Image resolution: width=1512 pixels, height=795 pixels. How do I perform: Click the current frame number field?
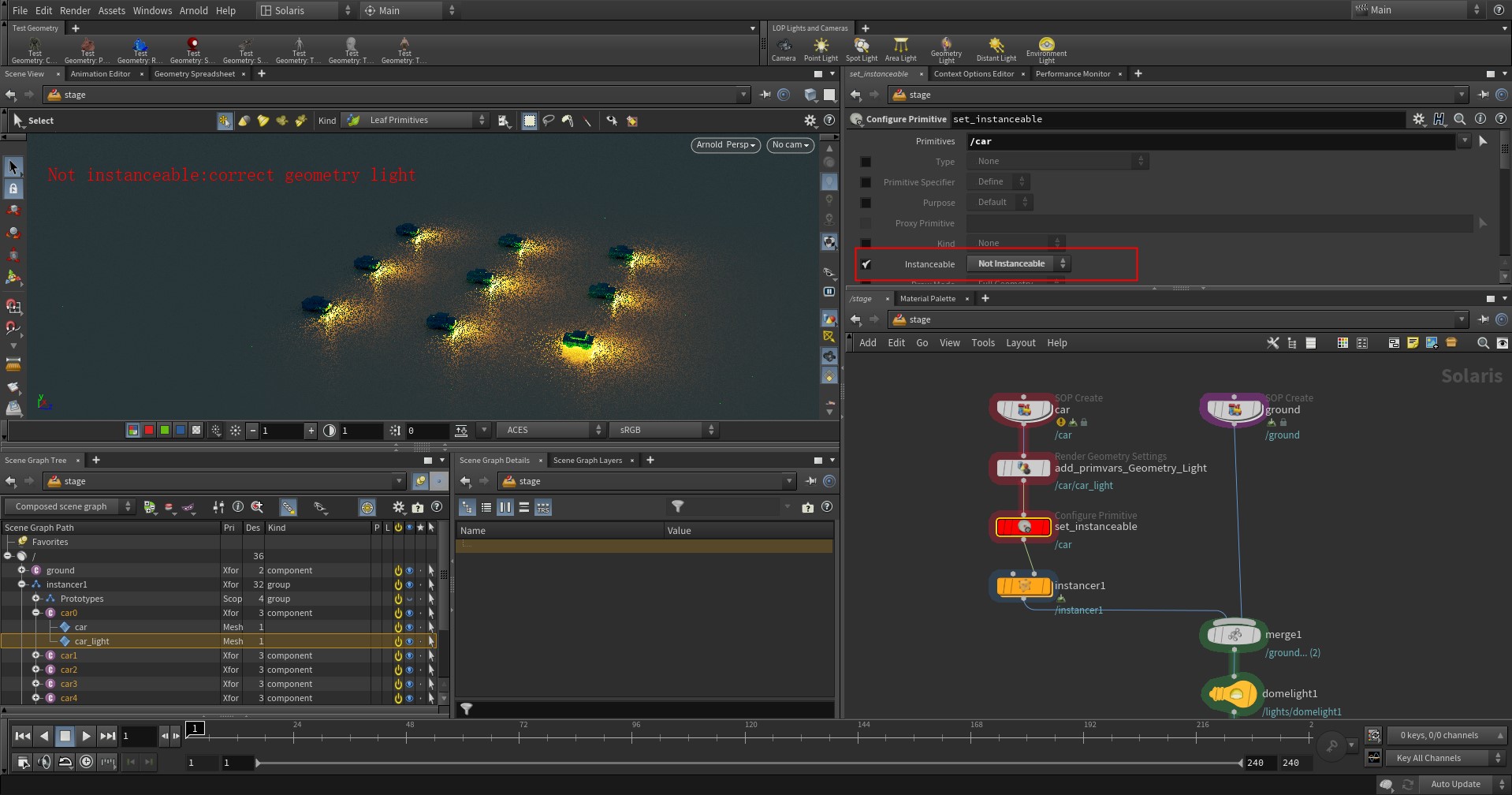coord(138,736)
